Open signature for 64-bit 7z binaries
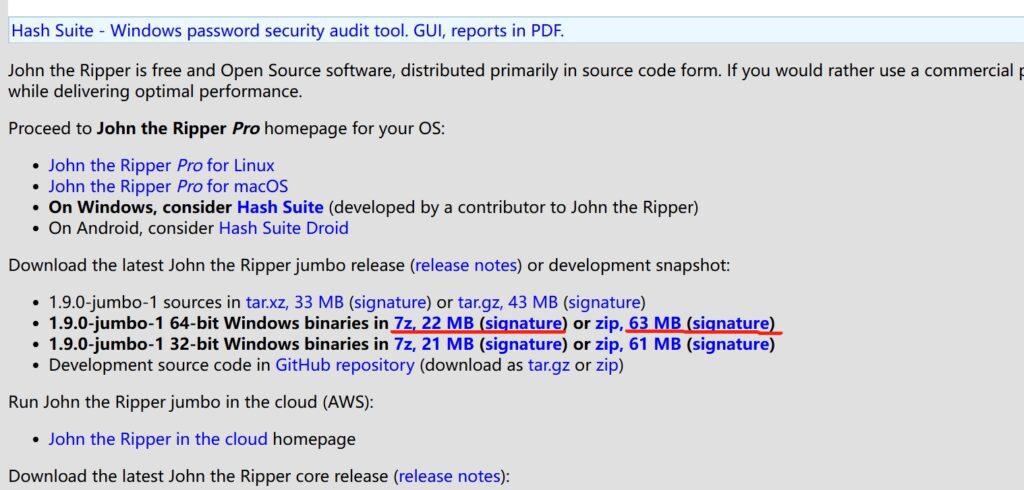The width and height of the screenshot is (1024, 490). pyautogui.click(x=523, y=323)
